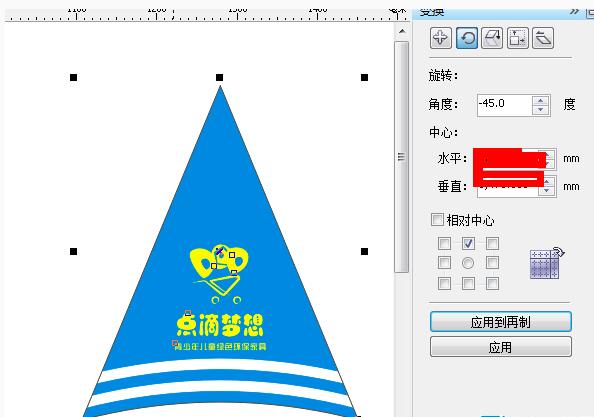Click the 应用到再制 button
This screenshot has height=417, width=594.
coord(500,322)
